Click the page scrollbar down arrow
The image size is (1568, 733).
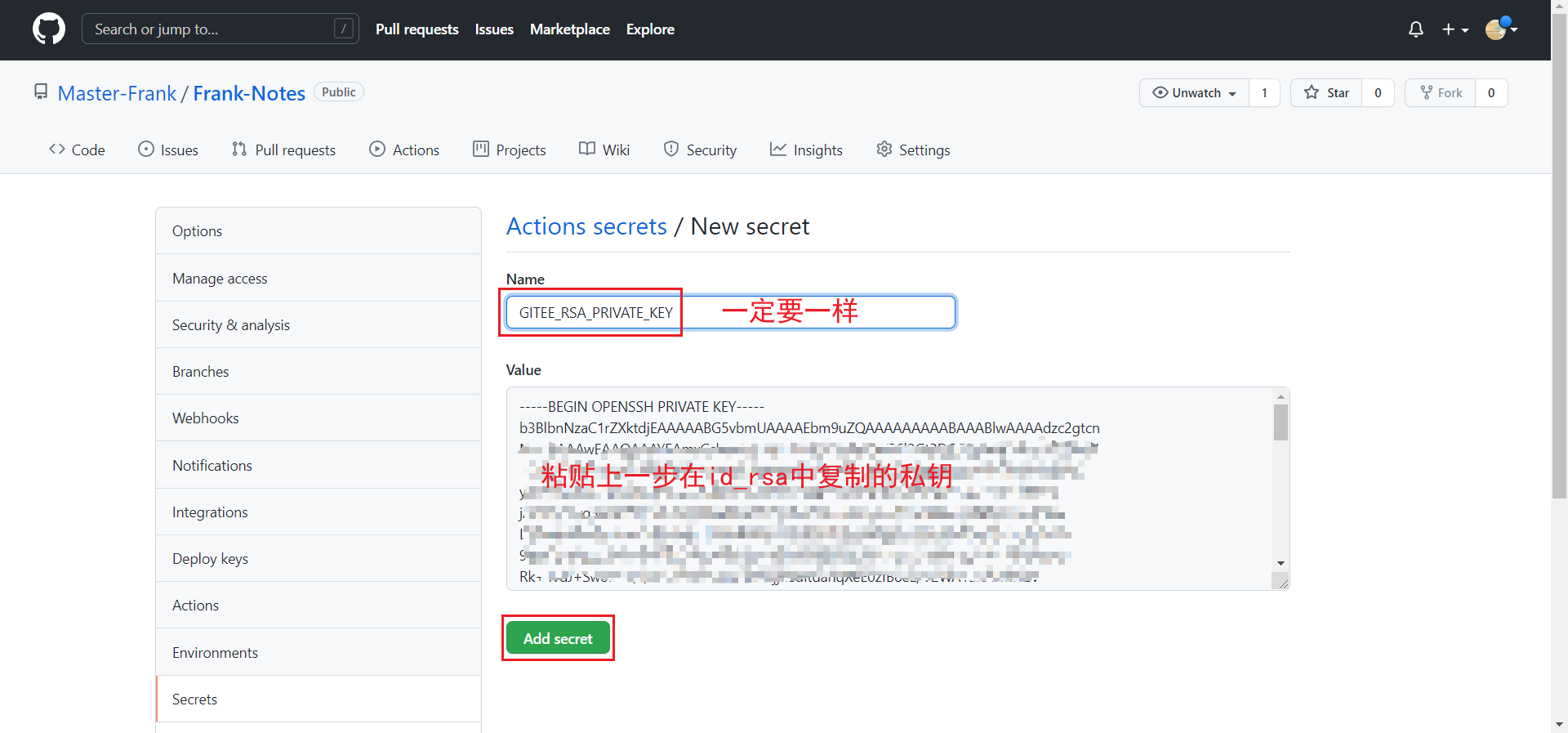[1560, 725]
